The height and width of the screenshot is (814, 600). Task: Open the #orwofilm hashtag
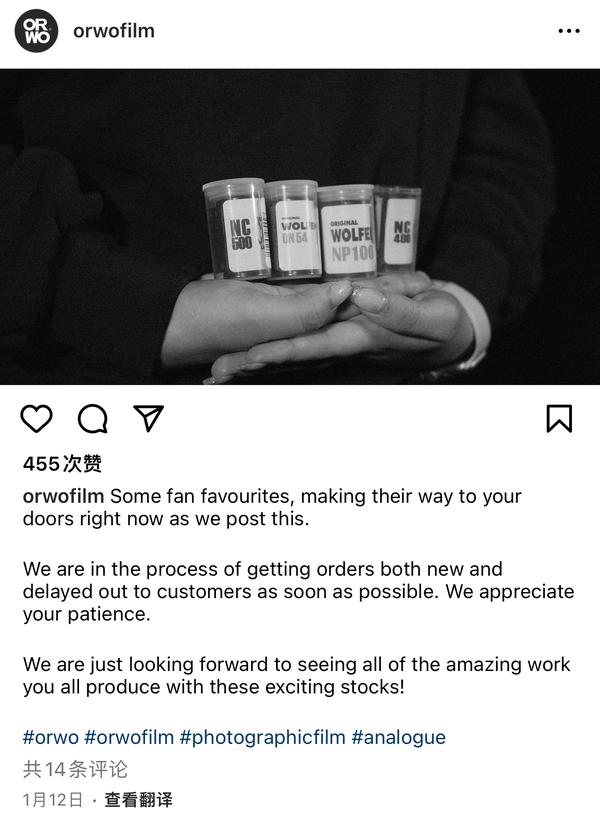click(x=129, y=738)
